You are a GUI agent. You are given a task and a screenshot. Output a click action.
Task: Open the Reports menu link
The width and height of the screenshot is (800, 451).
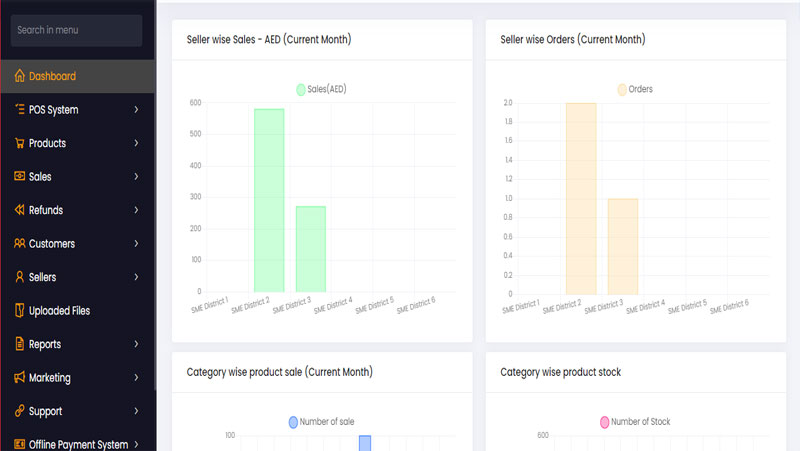(x=45, y=344)
